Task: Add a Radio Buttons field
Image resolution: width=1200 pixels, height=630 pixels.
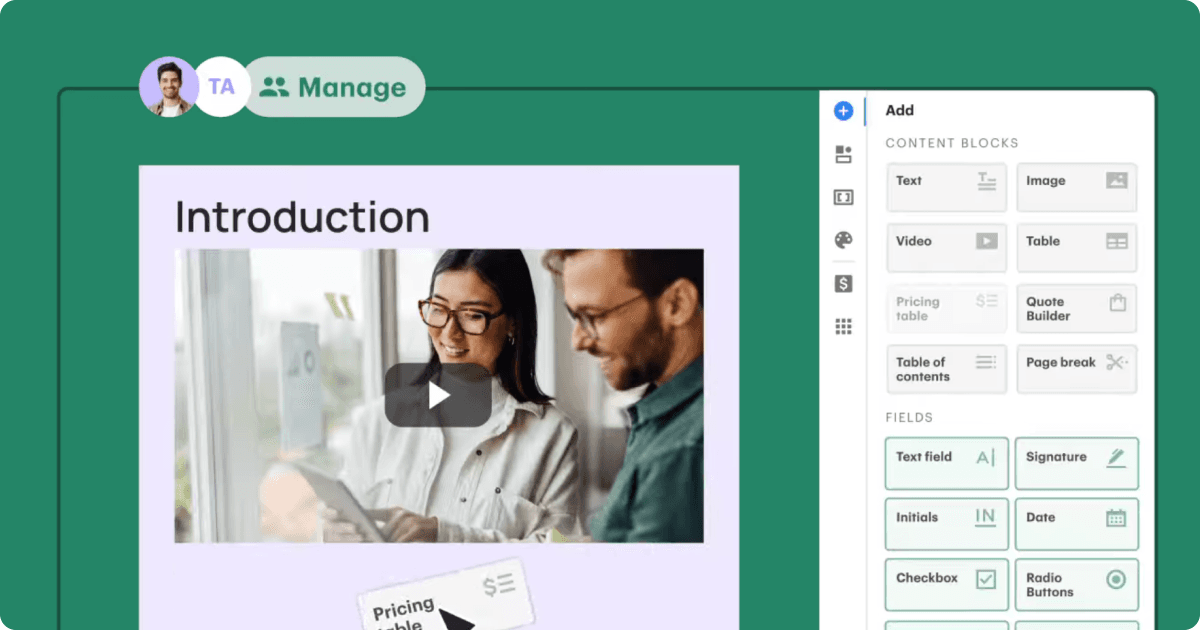Action: [1076, 584]
